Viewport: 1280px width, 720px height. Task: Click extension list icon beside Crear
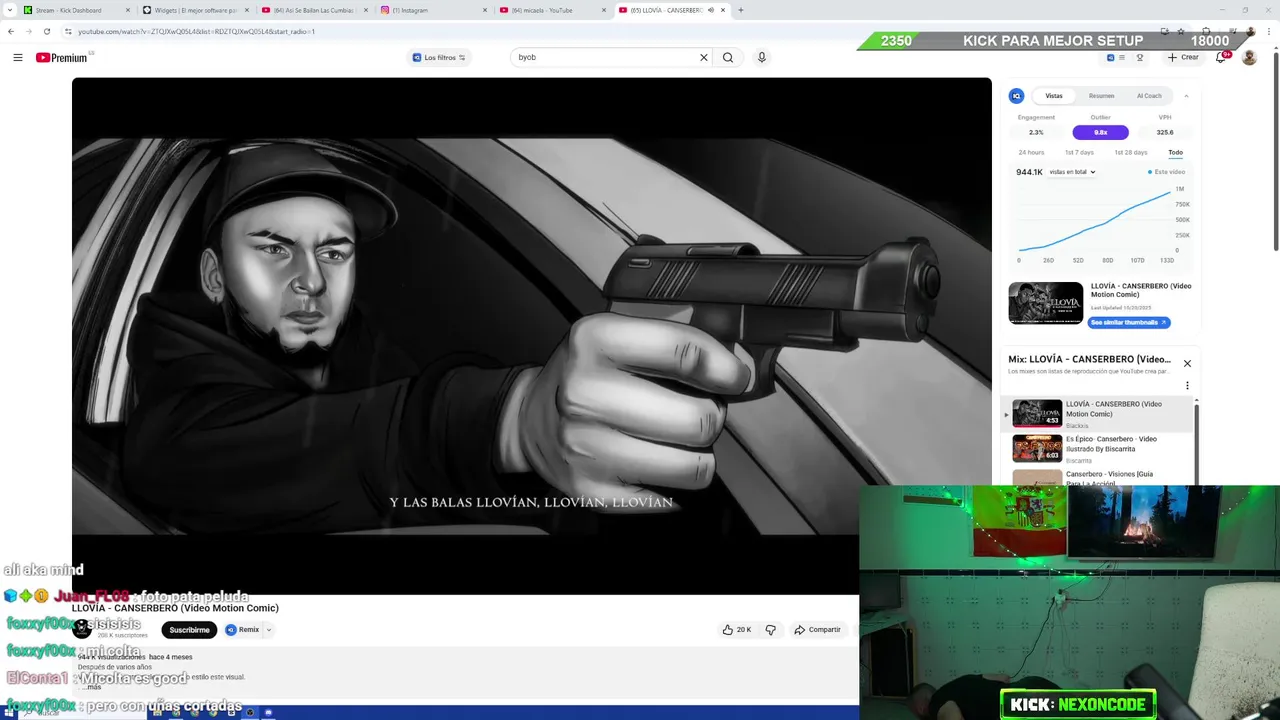[1121, 57]
